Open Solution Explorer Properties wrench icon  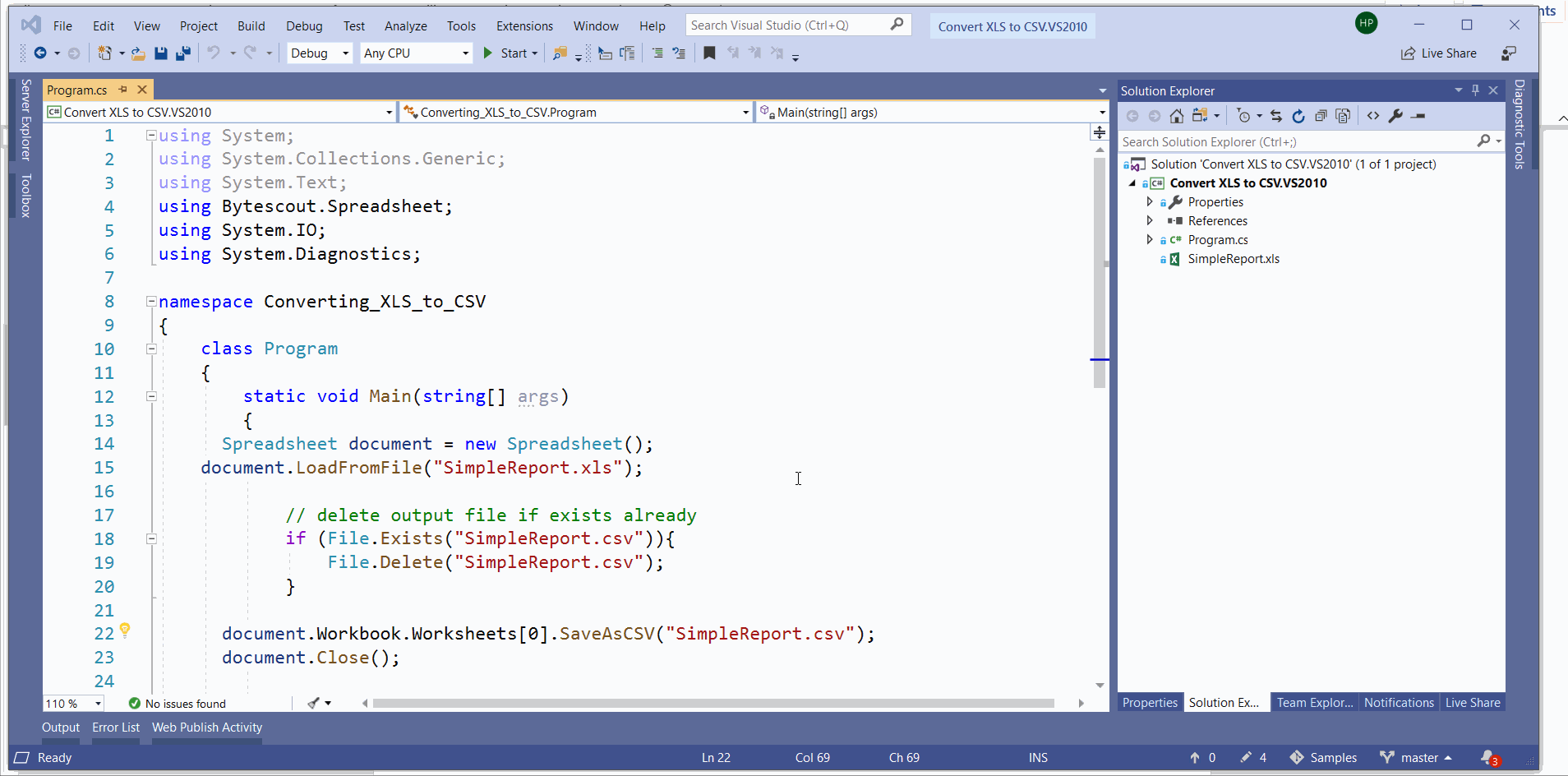click(1397, 116)
